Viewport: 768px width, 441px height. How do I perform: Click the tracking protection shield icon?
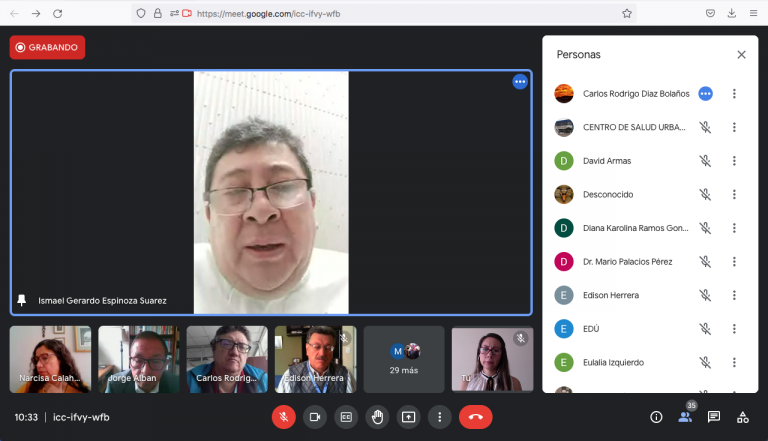(x=141, y=14)
